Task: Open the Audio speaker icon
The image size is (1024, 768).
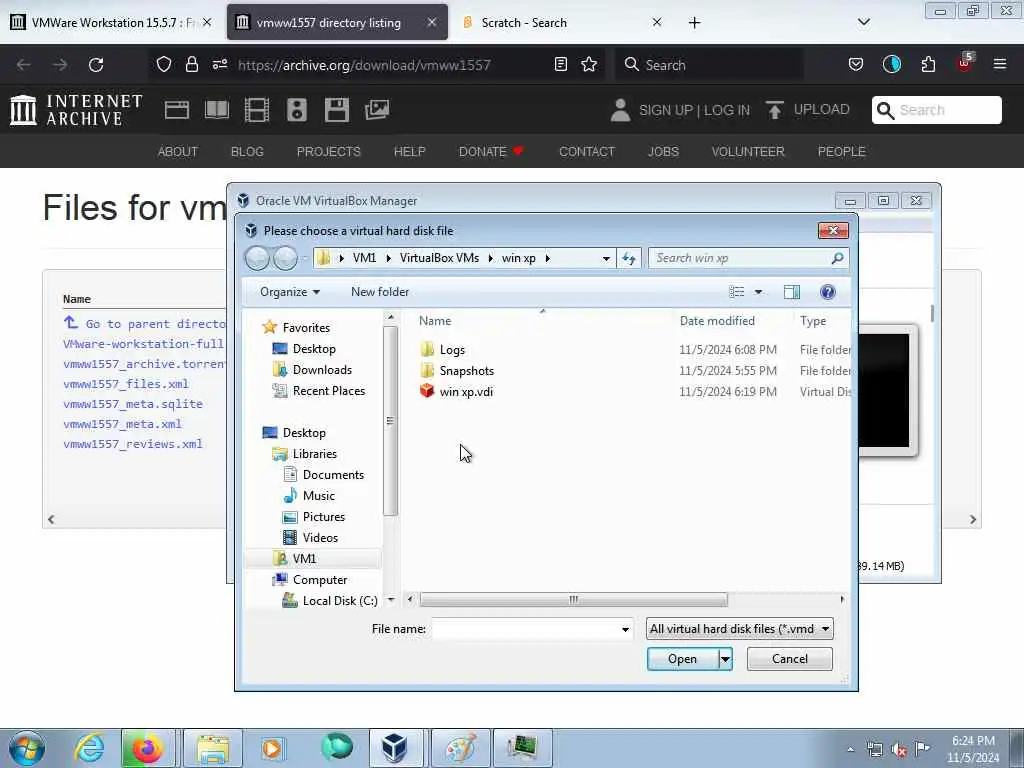Action: click(296, 110)
